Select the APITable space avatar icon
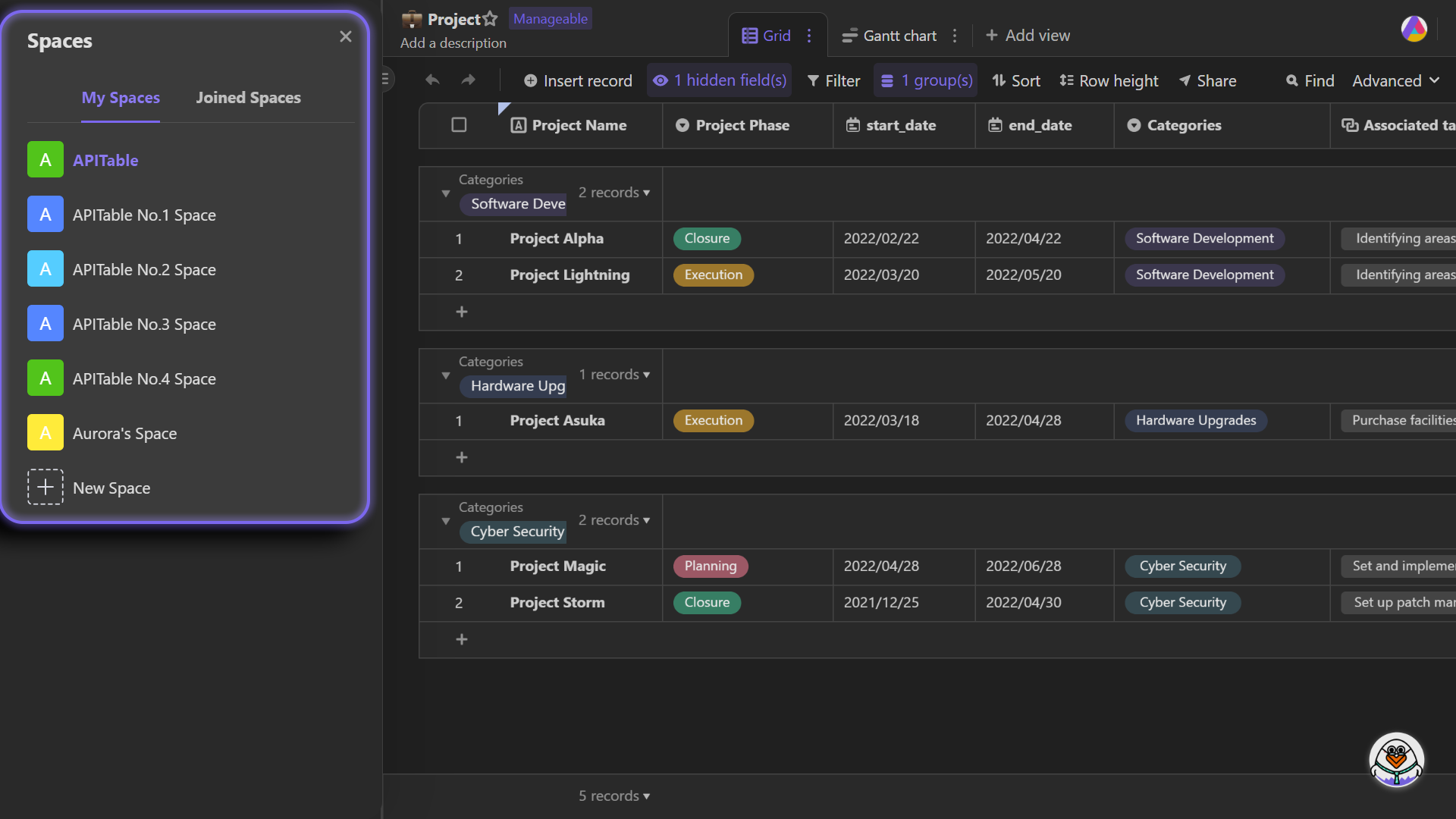 pos(45,160)
